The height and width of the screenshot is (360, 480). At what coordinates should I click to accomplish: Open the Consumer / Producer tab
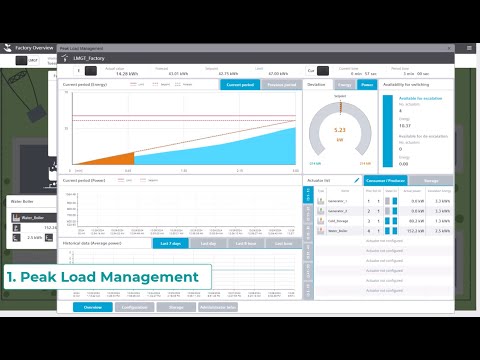[385, 180]
